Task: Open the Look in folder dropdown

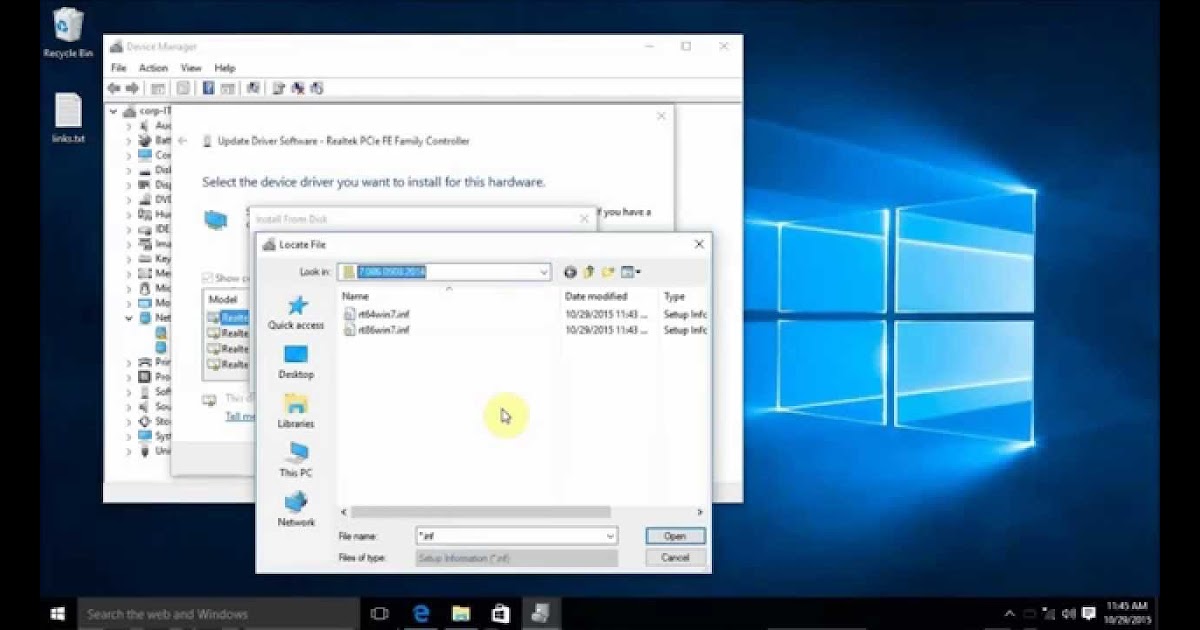Action: (544, 272)
